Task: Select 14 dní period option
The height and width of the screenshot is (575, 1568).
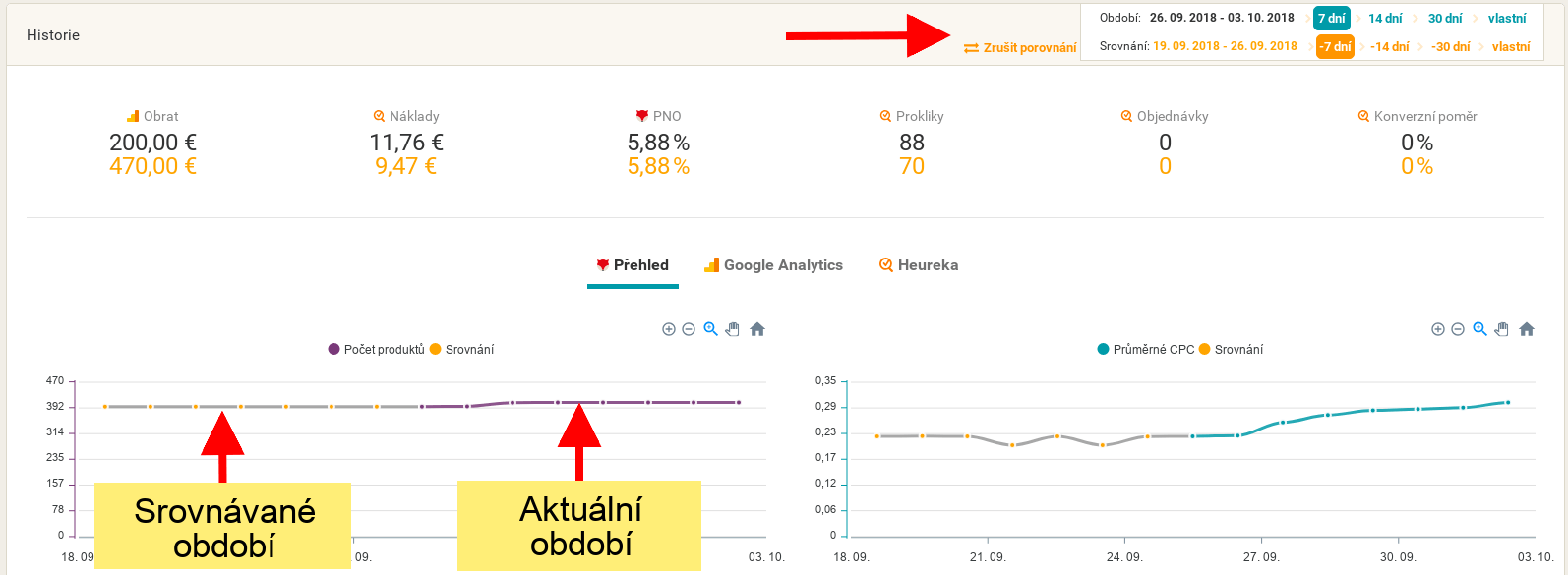Action: point(1385,18)
